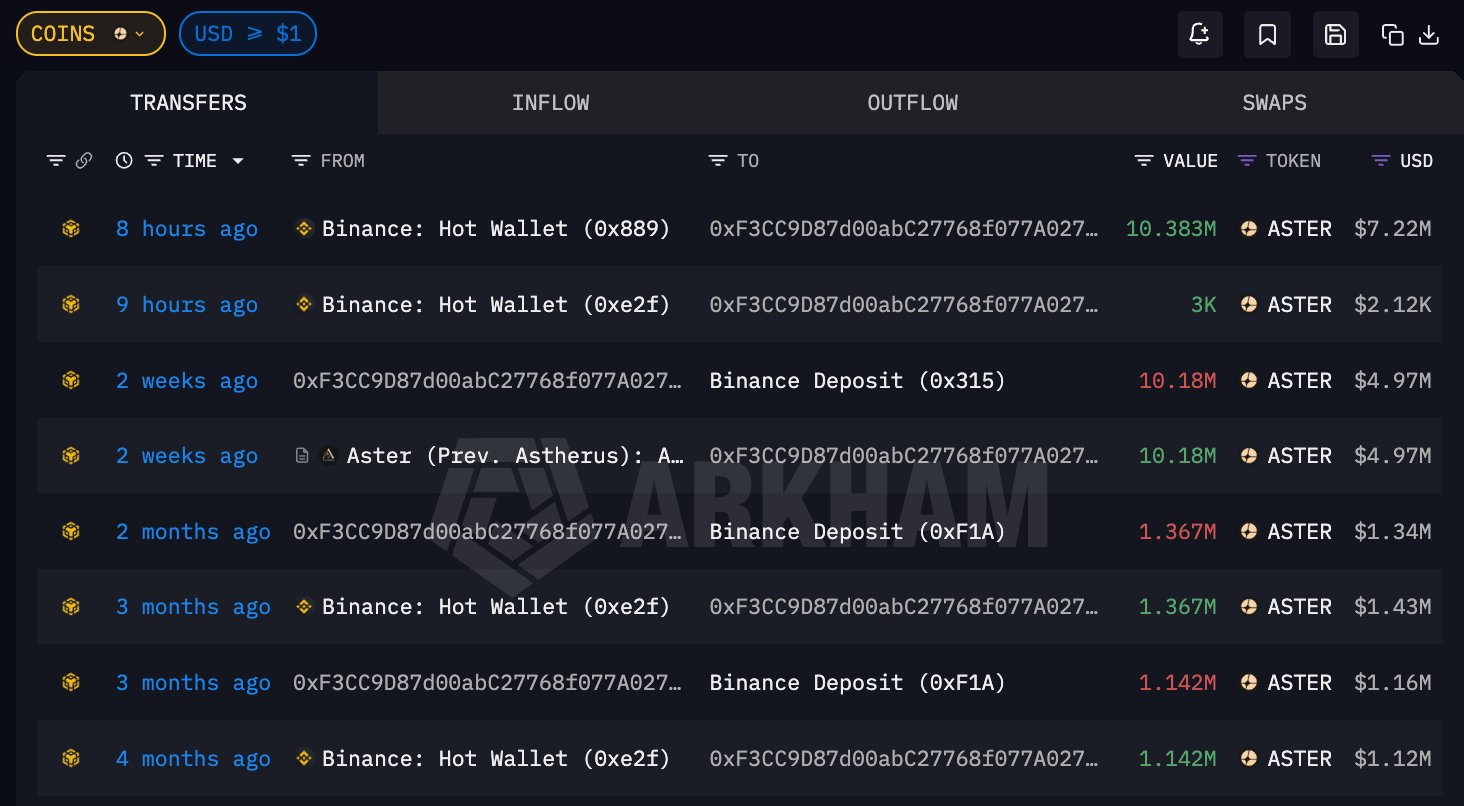Click the red 10.18M value

pyautogui.click(x=1178, y=380)
